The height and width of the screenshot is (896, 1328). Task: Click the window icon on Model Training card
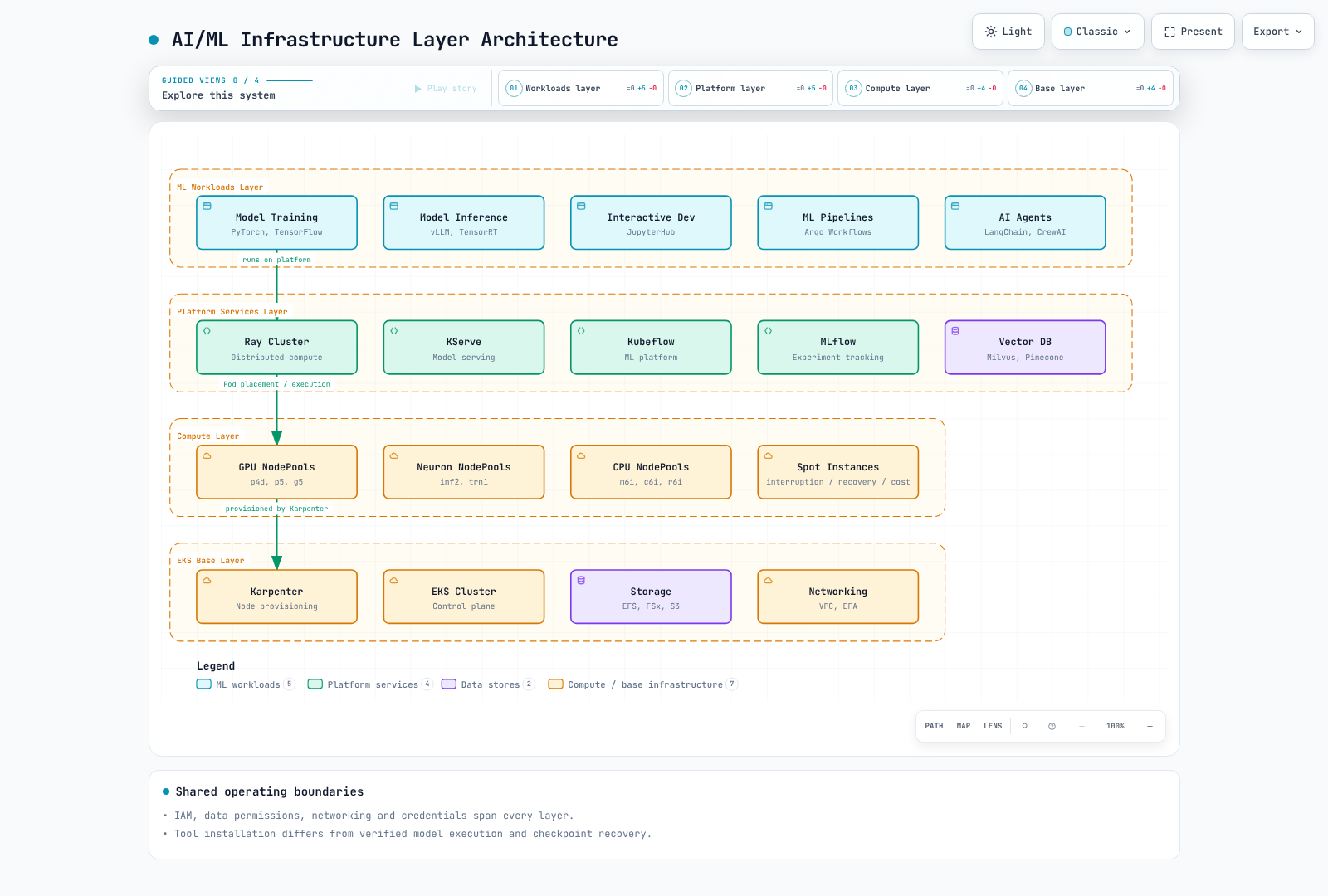pyautogui.click(x=207, y=206)
